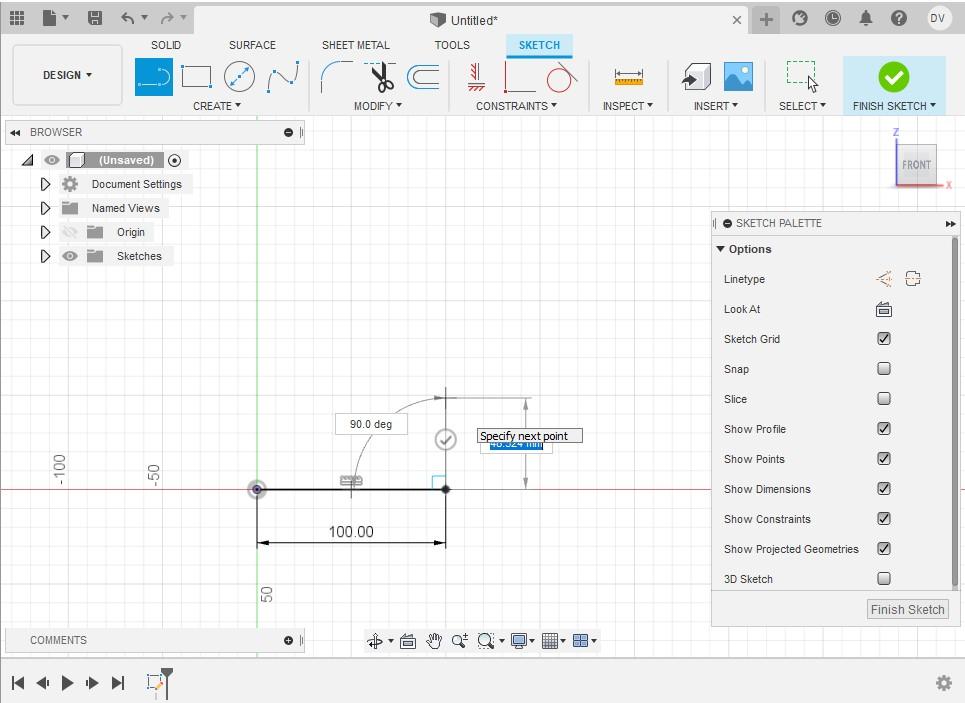965x703 pixels.
Task: Expand the Document Settings node
Action: tap(45, 184)
